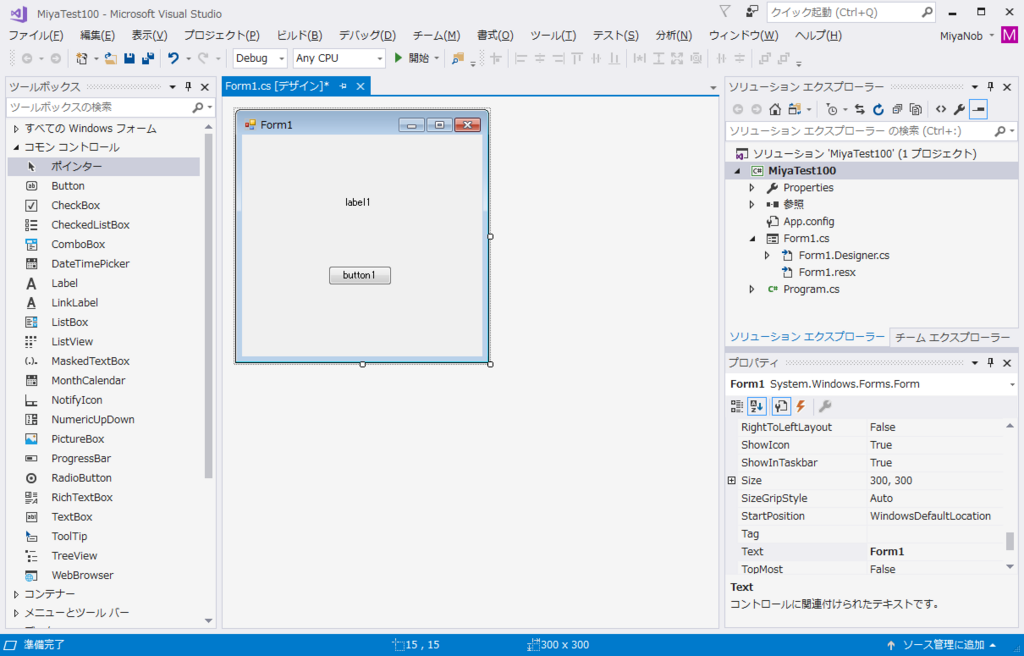Click the wrench Properties icon in Solution Explorer
Image resolution: width=1024 pixels, height=656 pixels.
pyautogui.click(x=959, y=109)
